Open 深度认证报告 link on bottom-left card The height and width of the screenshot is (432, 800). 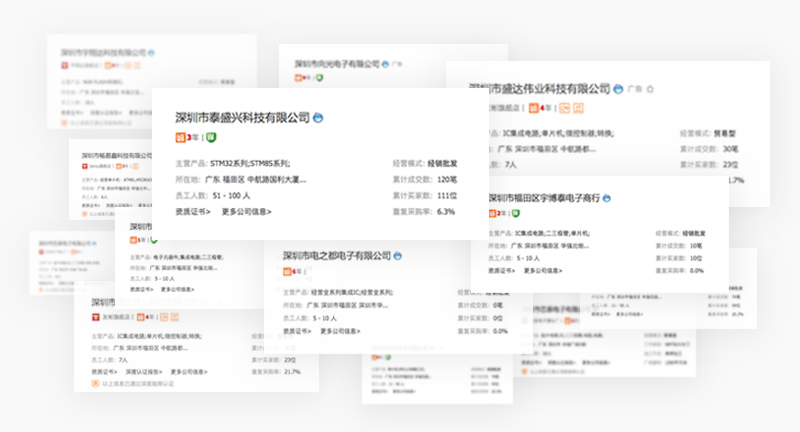[144, 372]
